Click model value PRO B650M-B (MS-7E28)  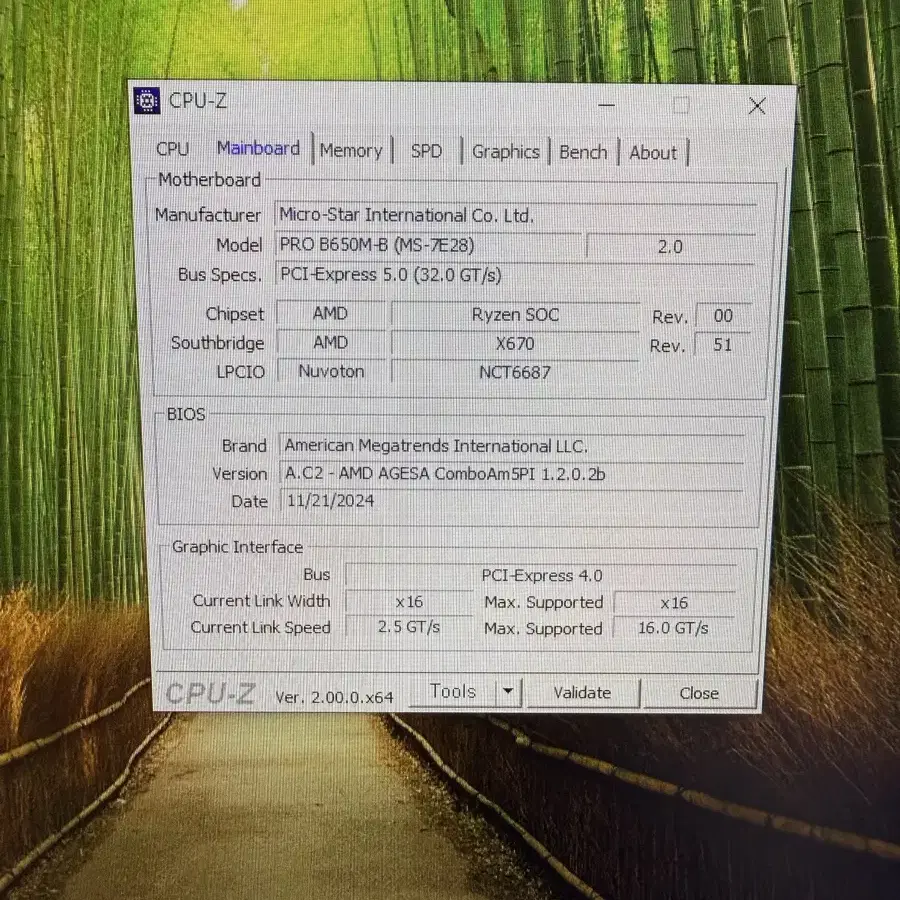pyautogui.click(x=428, y=245)
